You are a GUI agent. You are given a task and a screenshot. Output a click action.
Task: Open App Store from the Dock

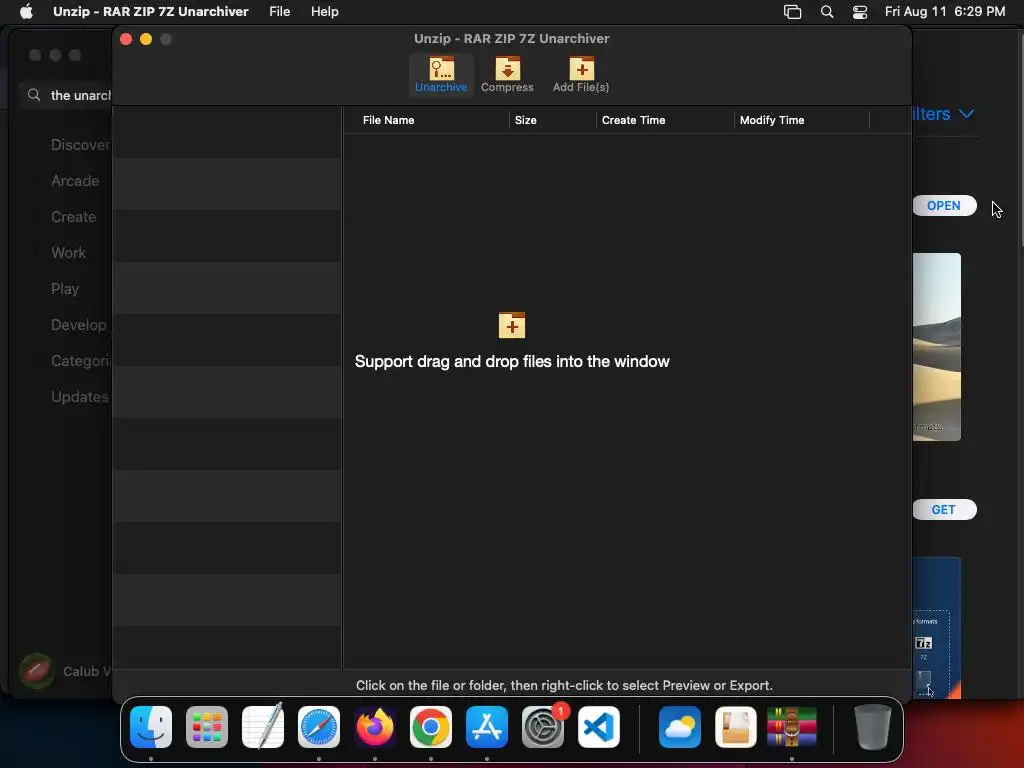point(487,726)
